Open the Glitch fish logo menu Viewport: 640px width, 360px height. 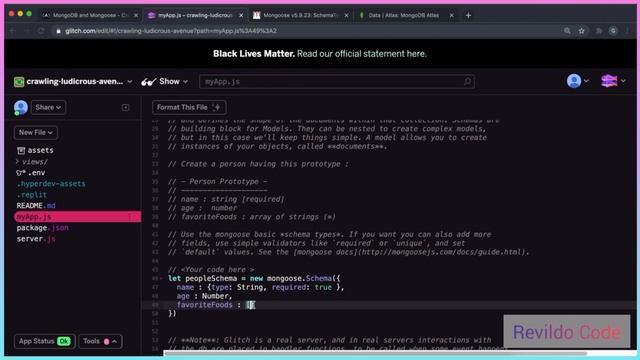[613, 81]
